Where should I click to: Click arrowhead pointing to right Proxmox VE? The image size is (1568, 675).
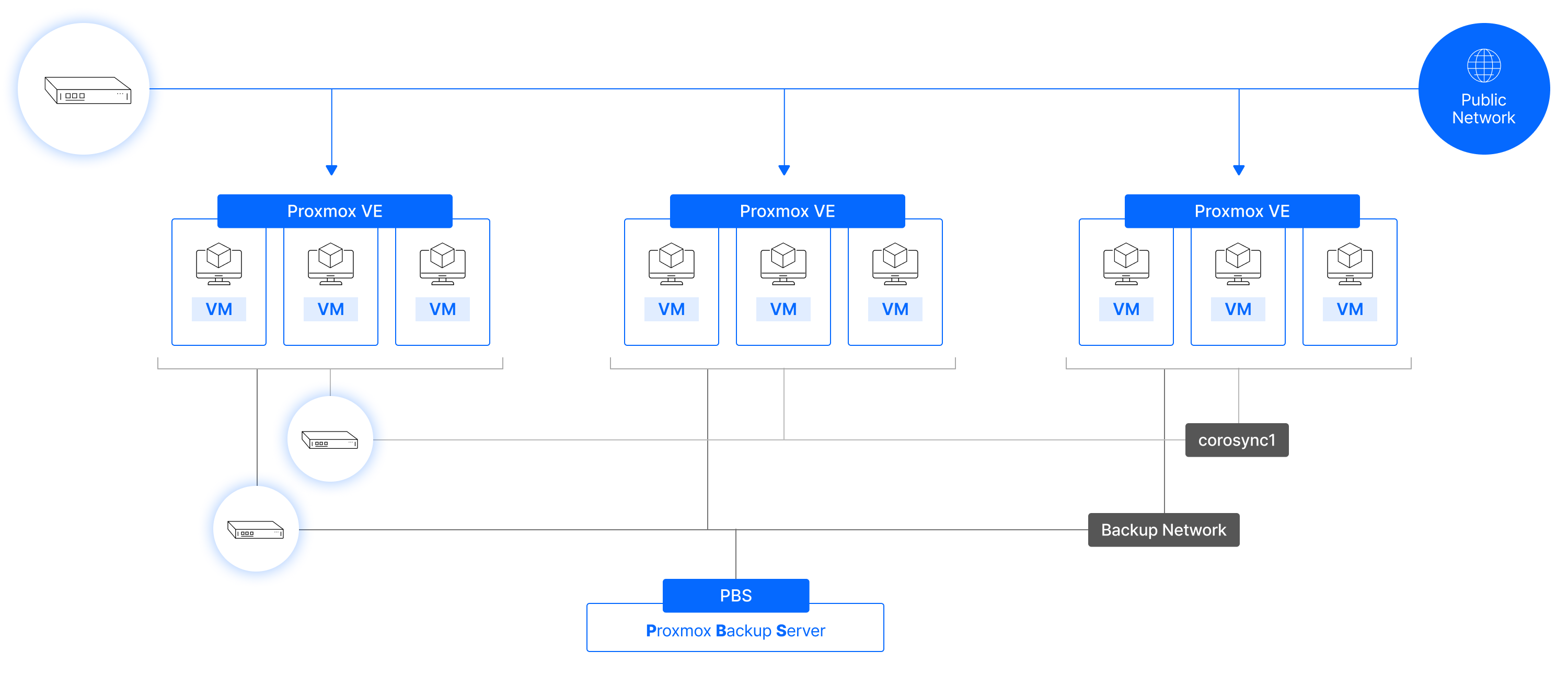[x=1239, y=170]
